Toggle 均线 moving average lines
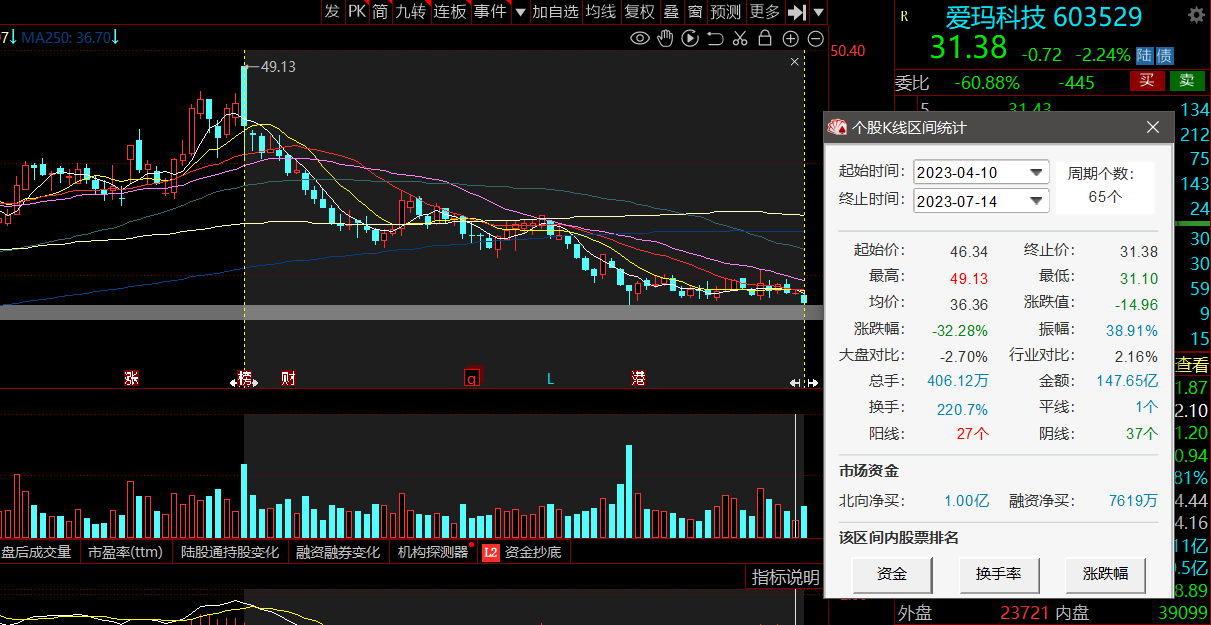 tap(600, 12)
